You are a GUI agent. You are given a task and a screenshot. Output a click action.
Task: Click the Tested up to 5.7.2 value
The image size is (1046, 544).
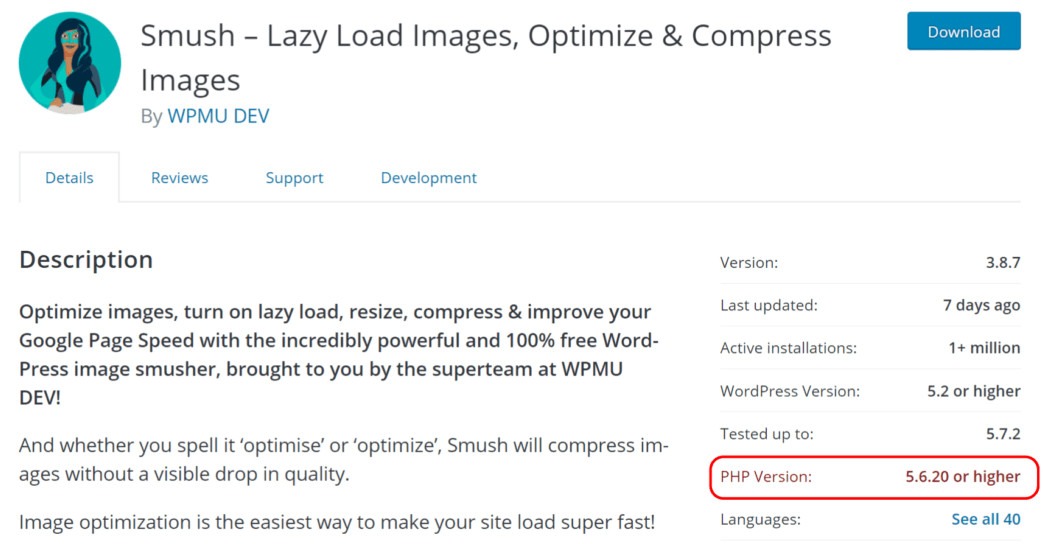pos(1003,434)
